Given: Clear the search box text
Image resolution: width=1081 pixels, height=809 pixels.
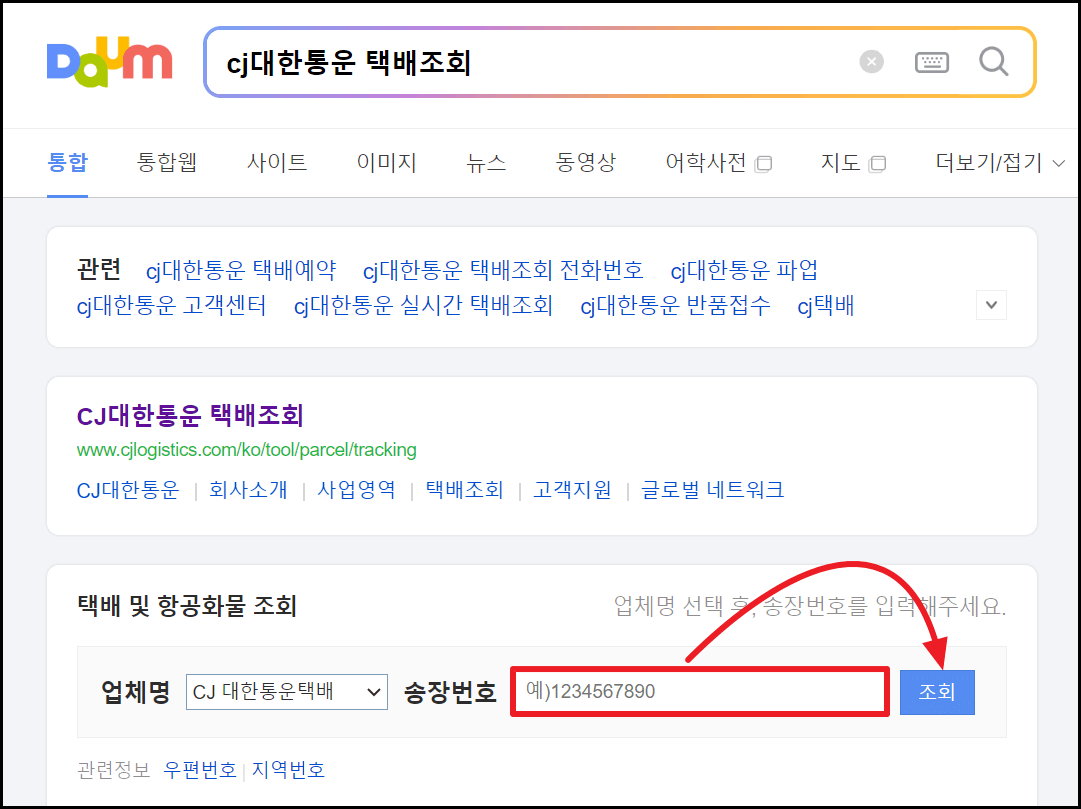Looking at the screenshot, I should (x=871, y=62).
